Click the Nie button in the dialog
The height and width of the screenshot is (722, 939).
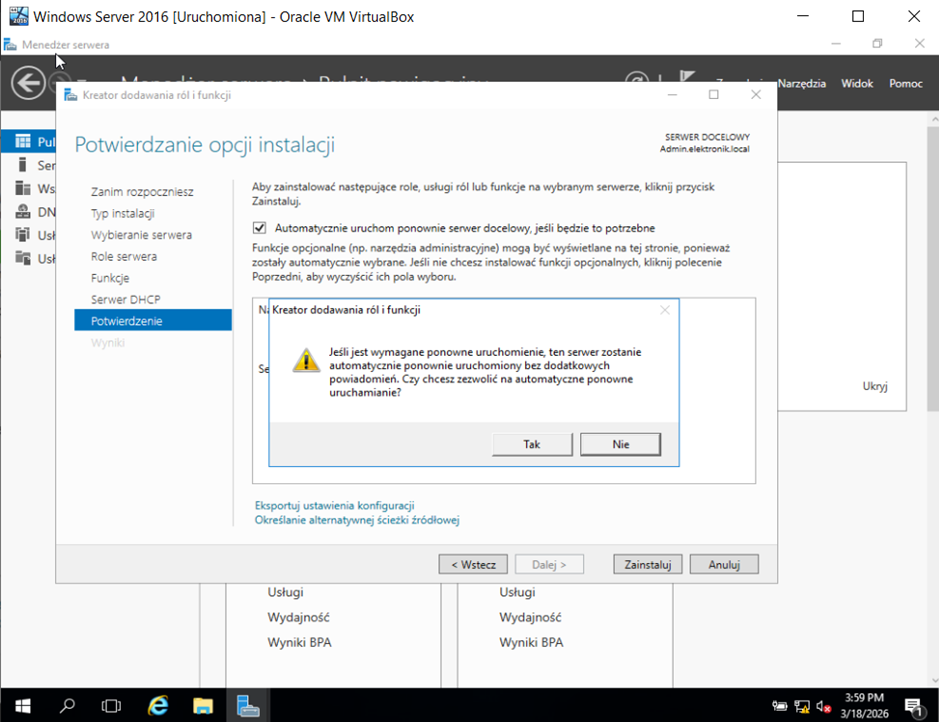click(x=620, y=444)
